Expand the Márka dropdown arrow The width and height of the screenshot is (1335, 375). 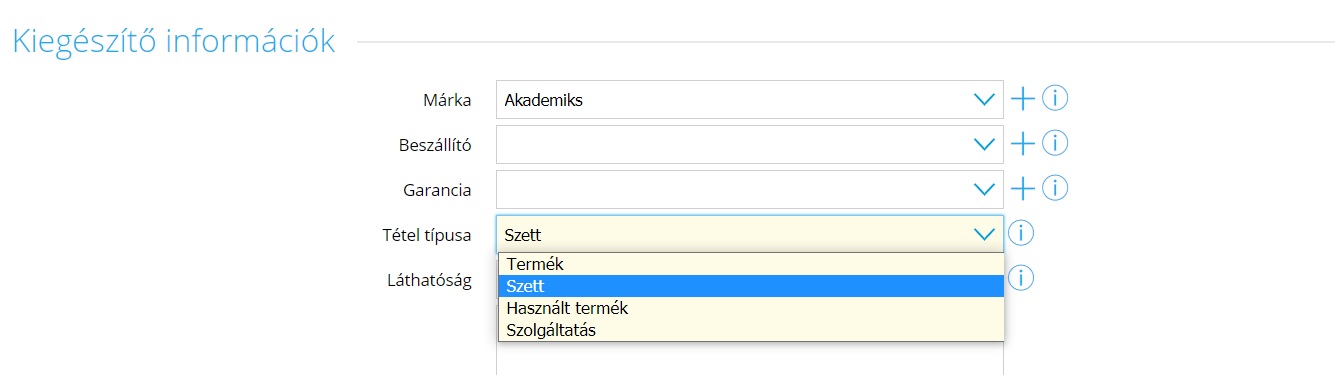click(984, 100)
